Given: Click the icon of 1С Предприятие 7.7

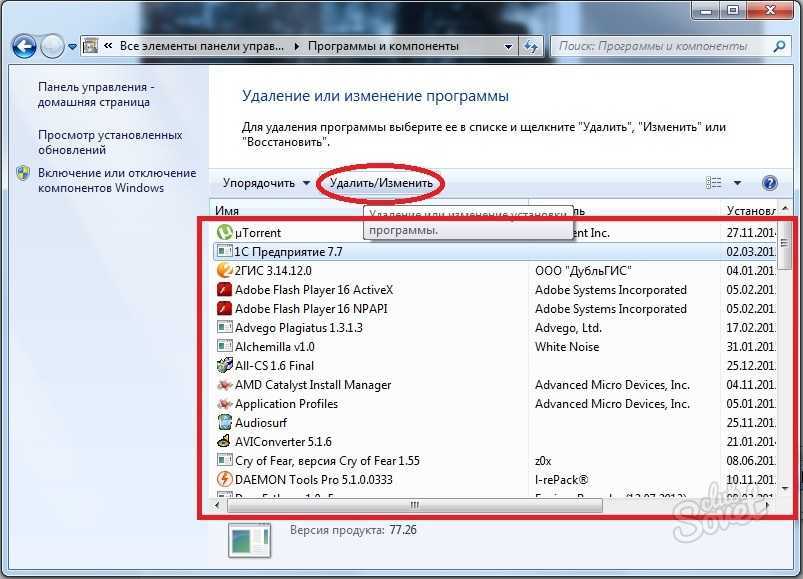Looking at the screenshot, I should (224, 251).
